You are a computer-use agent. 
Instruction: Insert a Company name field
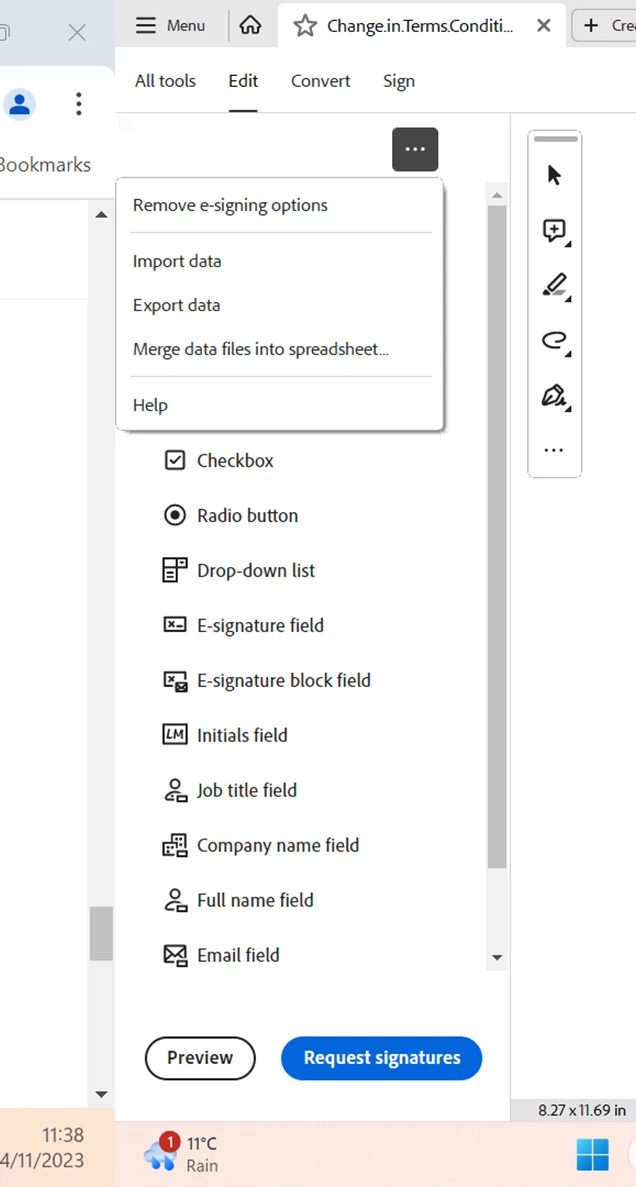pos(261,846)
